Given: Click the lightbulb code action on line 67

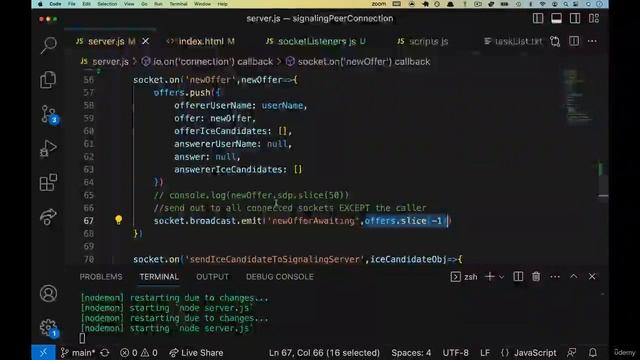Looking at the screenshot, I should [x=118, y=220].
